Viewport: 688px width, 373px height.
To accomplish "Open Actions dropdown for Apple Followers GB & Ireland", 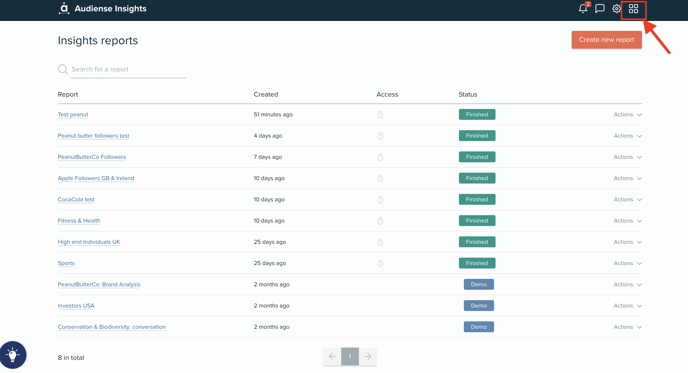I will point(627,178).
